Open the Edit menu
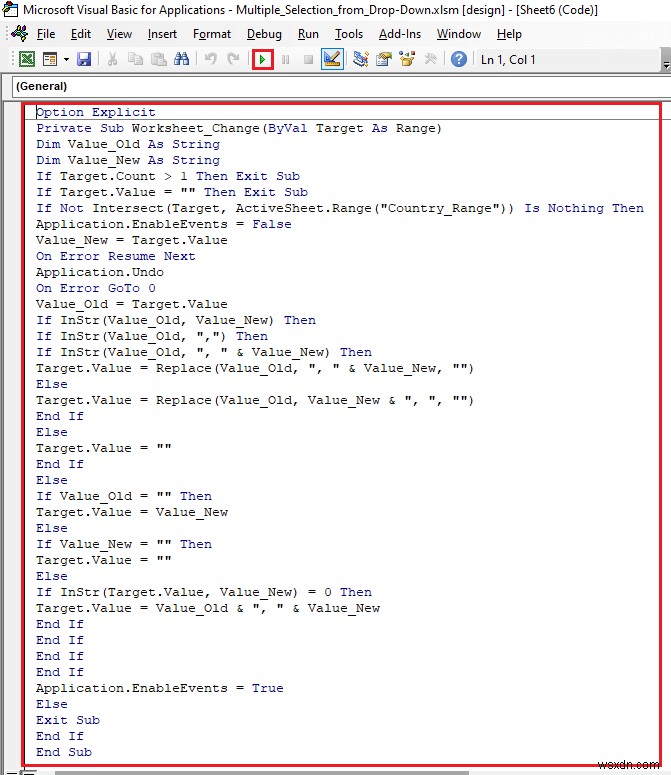 point(81,34)
